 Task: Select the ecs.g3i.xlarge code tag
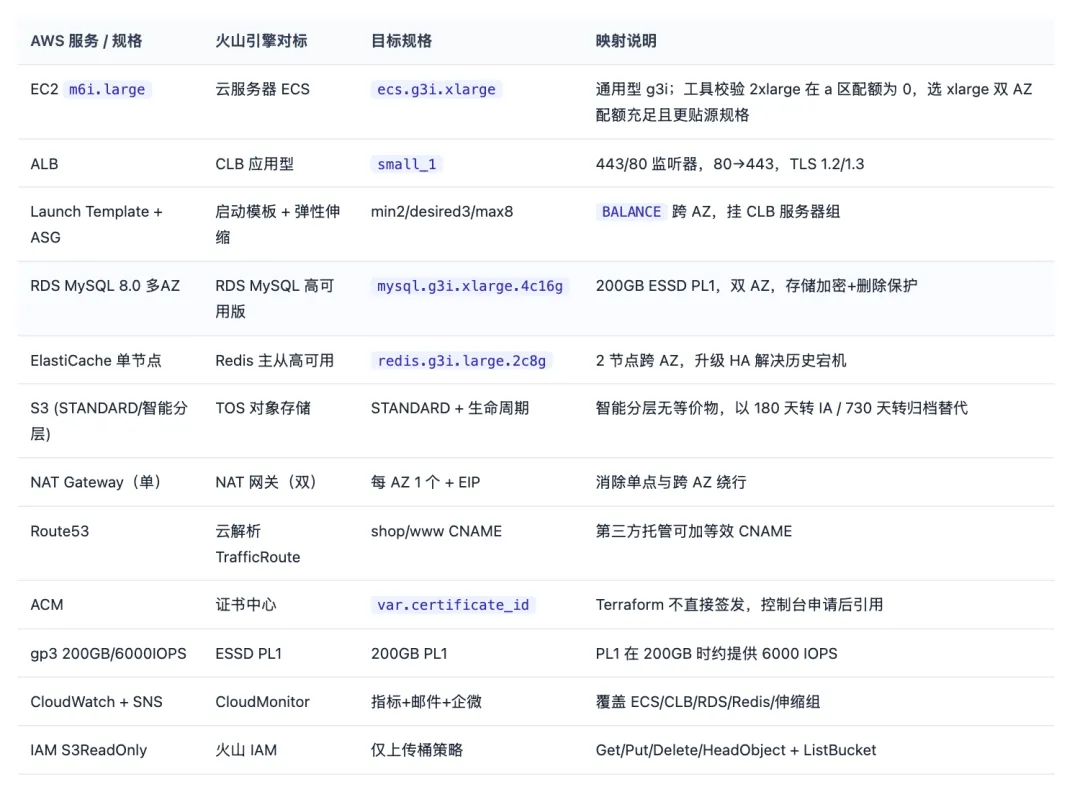[x=436, y=90]
